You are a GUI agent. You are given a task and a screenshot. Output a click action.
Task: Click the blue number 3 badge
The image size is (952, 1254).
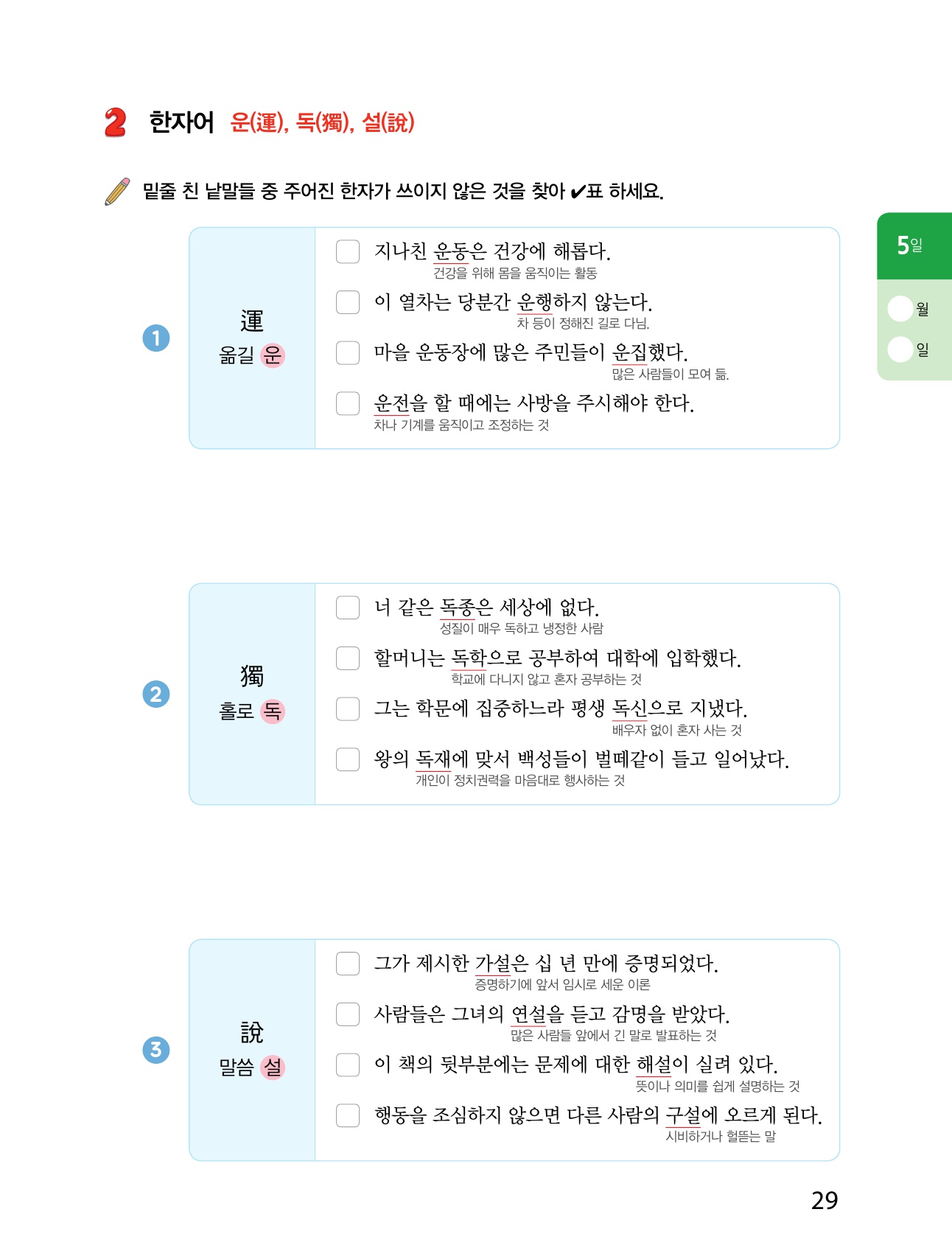[156, 1050]
